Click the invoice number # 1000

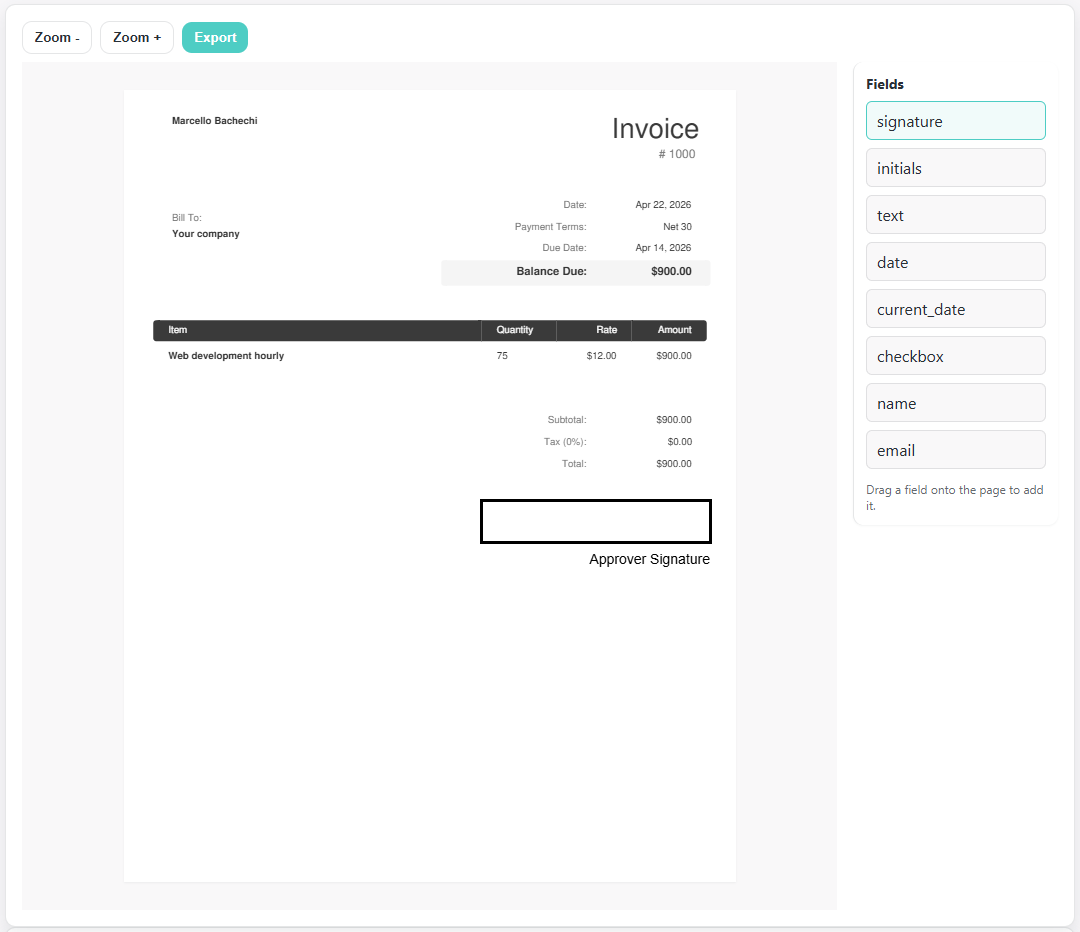(x=676, y=154)
